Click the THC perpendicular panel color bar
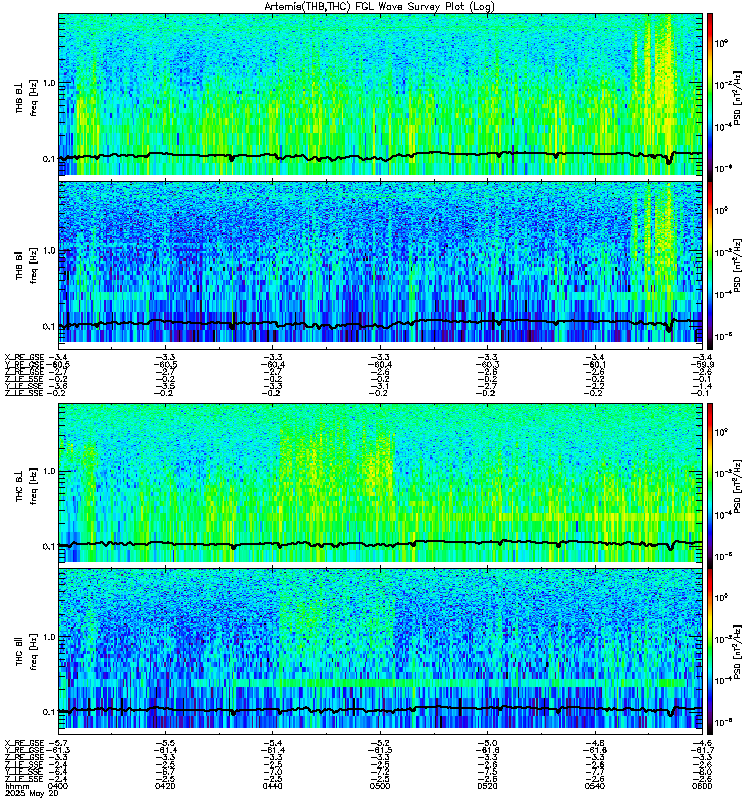The height and width of the screenshot is (800, 750). coord(710,485)
